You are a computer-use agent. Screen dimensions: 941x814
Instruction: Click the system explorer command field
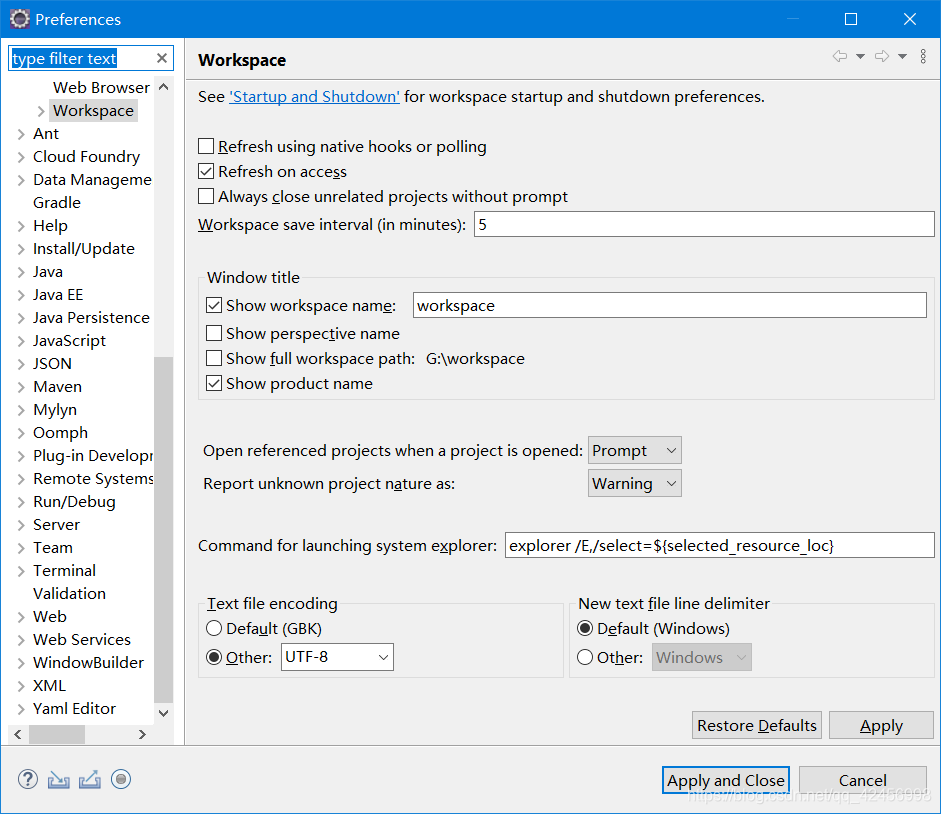720,545
